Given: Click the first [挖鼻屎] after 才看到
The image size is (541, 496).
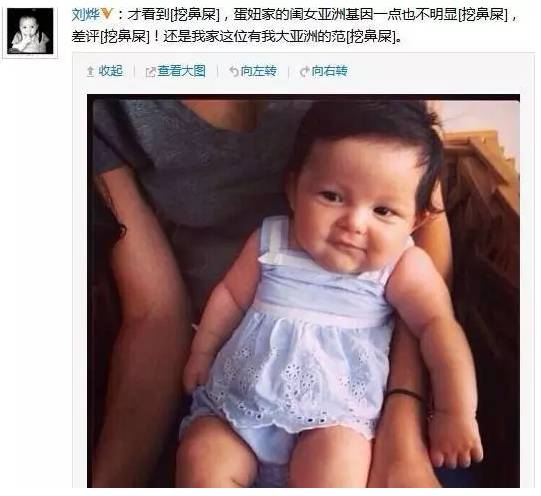Looking at the screenshot, I should [195, 14].
